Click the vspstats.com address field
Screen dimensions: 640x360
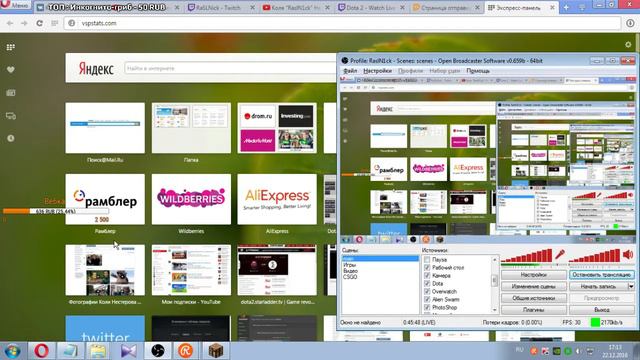click(x=342, y=23)
